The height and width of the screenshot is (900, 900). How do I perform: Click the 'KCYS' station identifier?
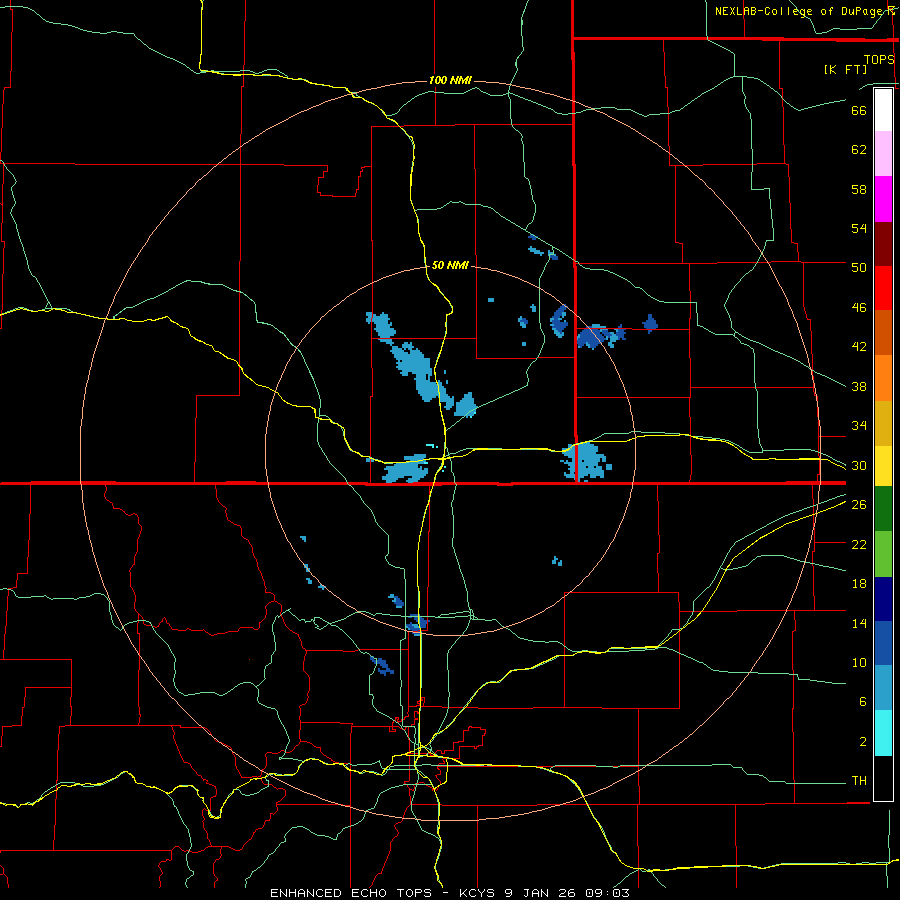pos(478,893)
